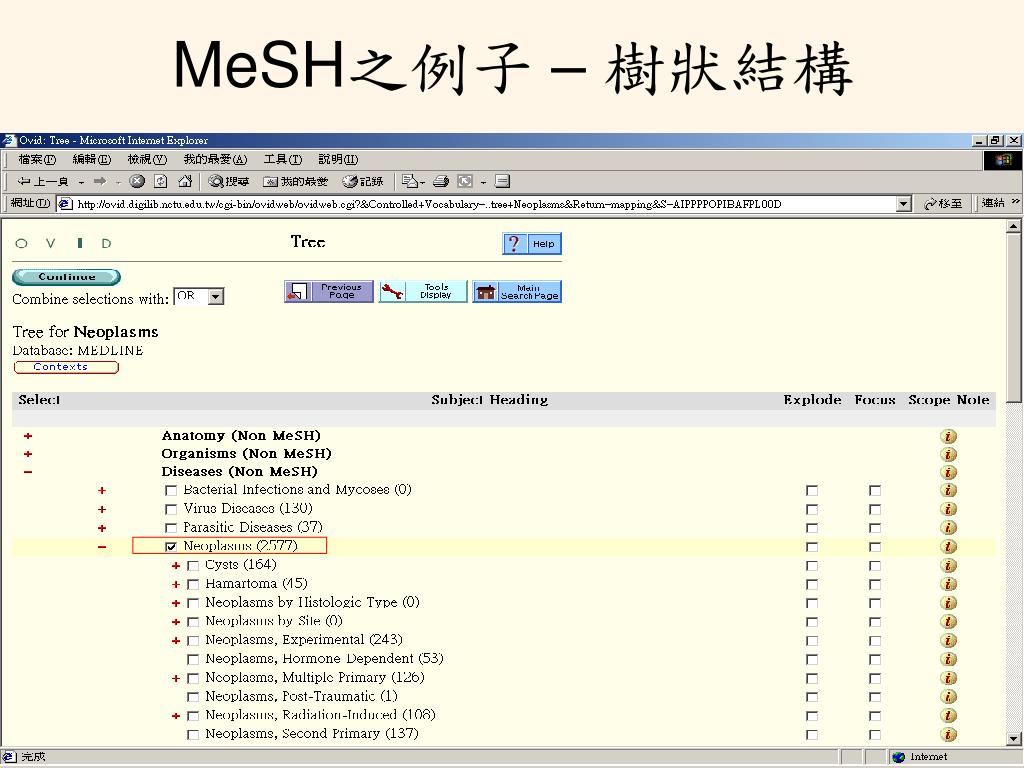Expand Anatomy (Non MeSH) tree branch
Image resolution: width=1024 pixels, height=768 pixels.
coord(27,436)
